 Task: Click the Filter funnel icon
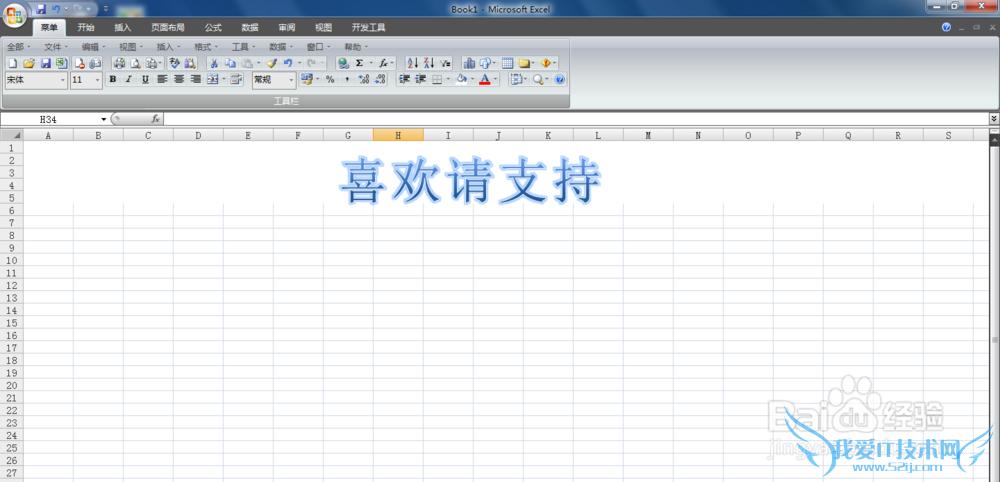445,63
